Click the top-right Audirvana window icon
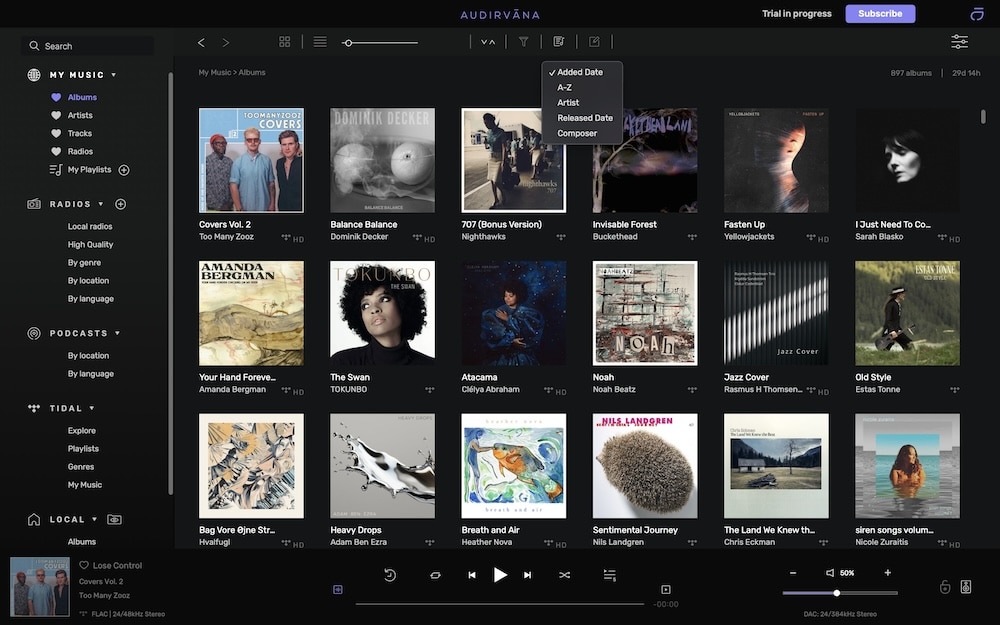1000x625 pixels. [x=976, y=14]
